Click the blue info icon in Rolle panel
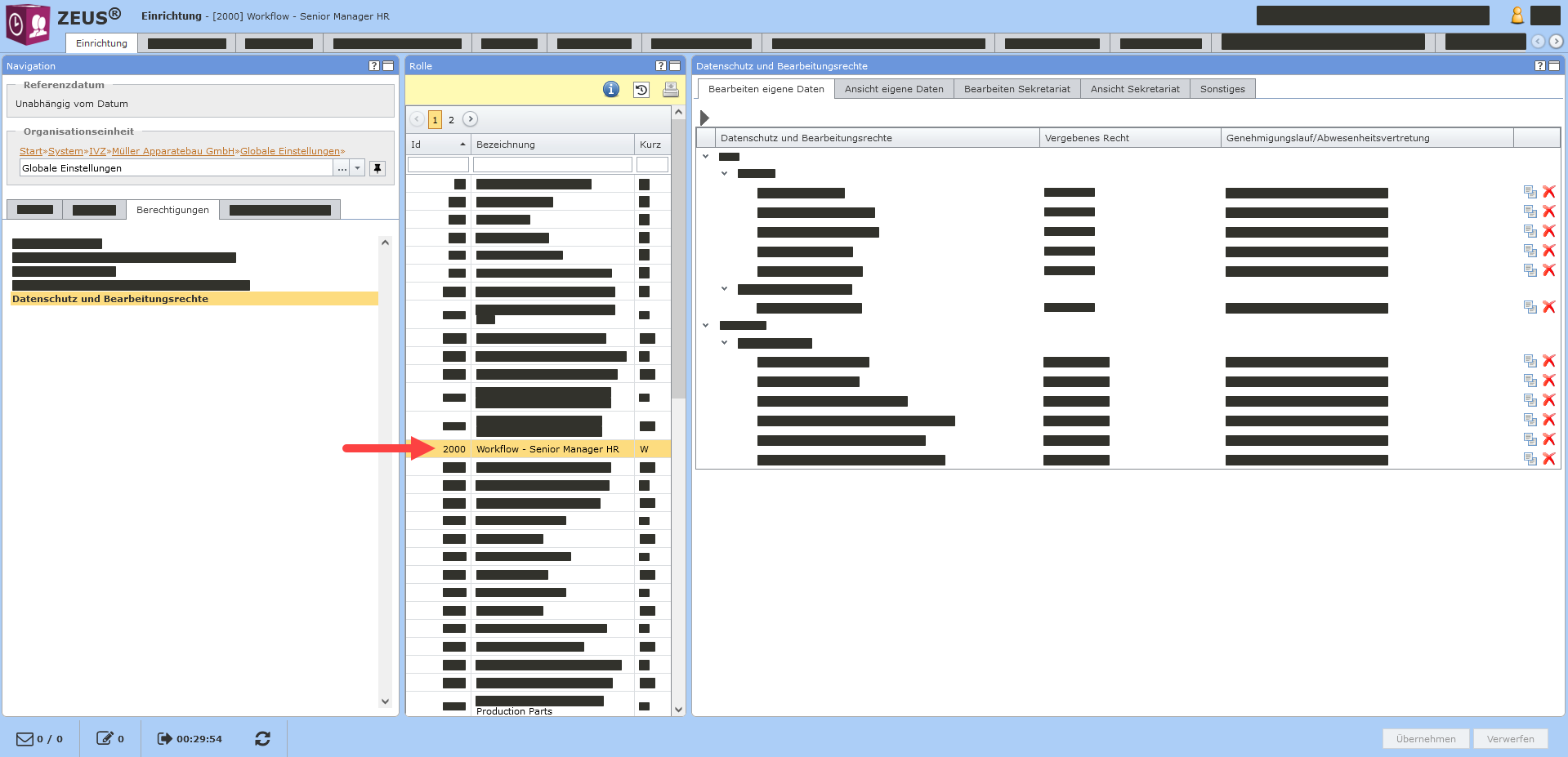 point(610,90)
